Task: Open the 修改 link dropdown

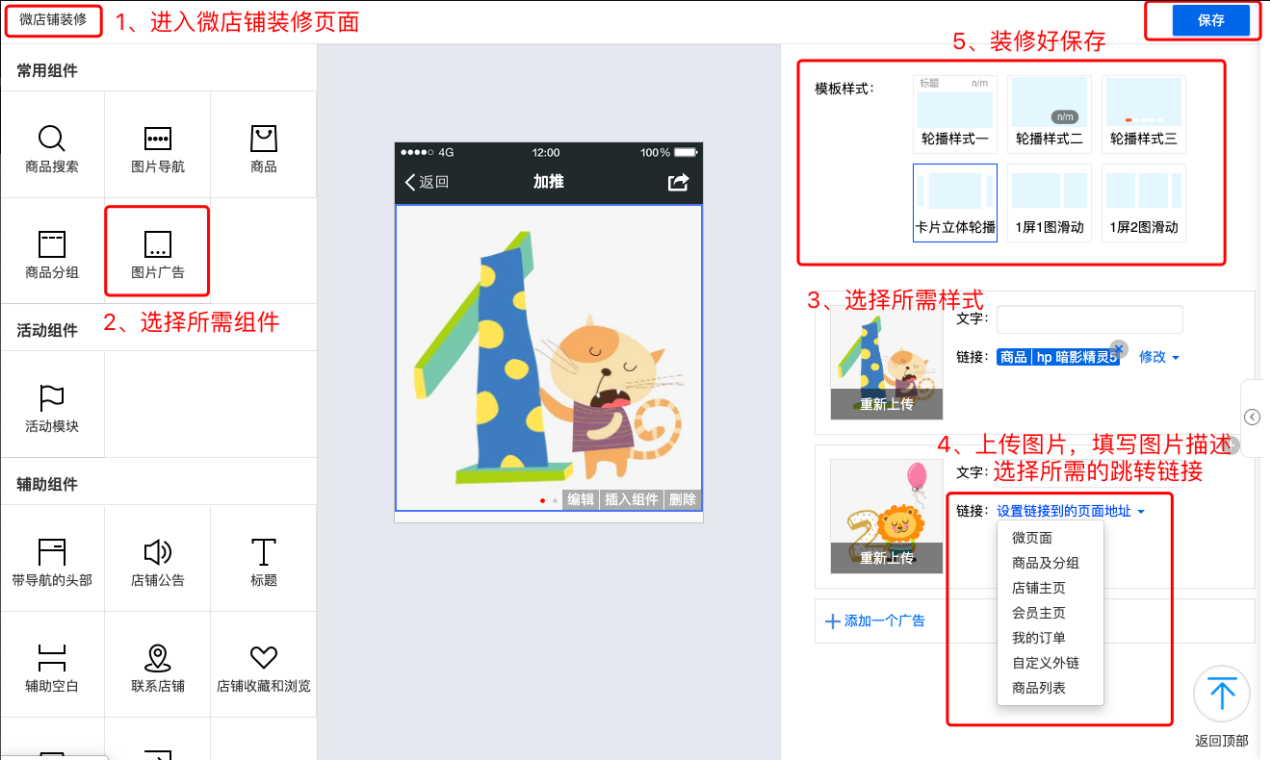Action: (1159, 357)
